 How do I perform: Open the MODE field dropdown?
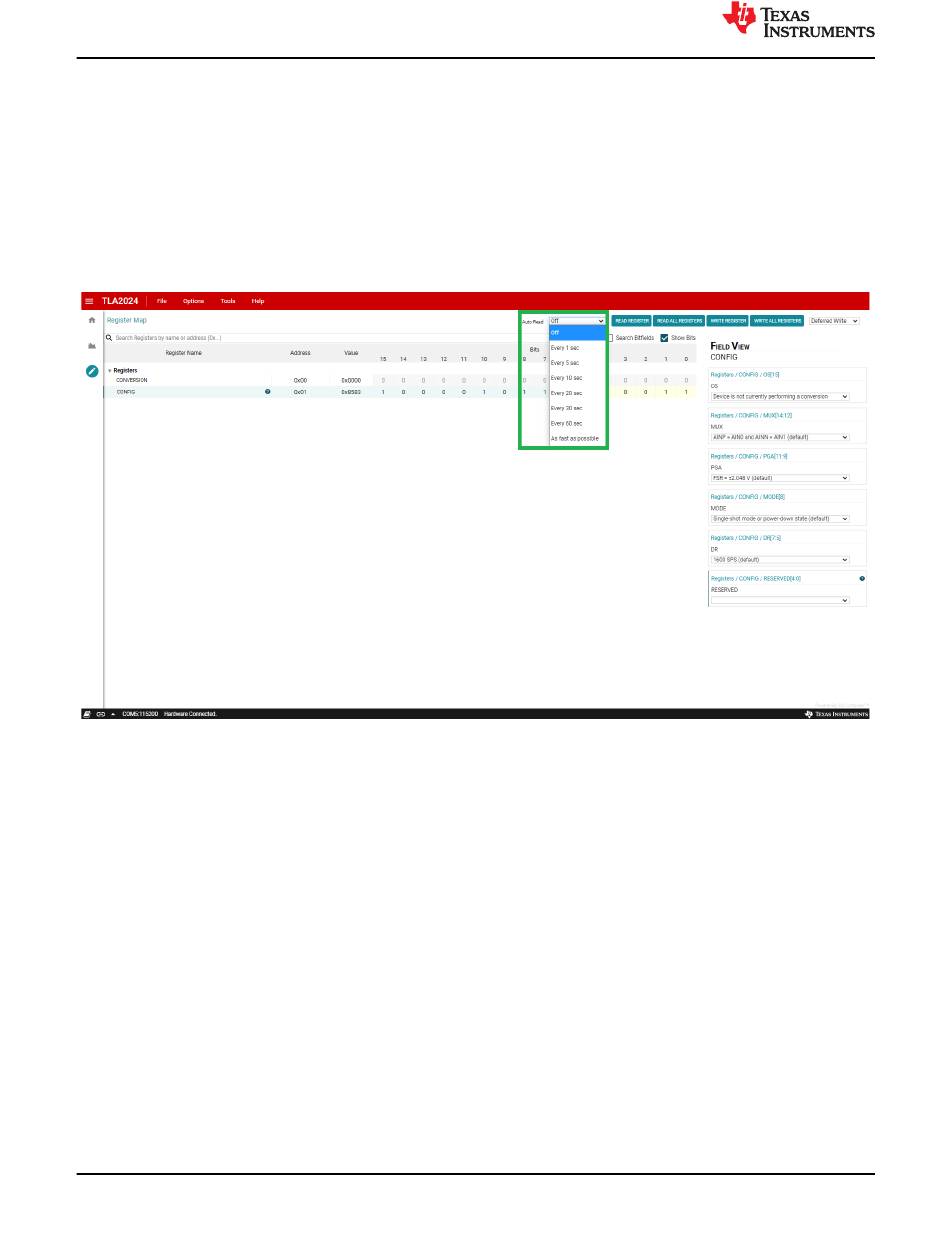click(780, 519)
